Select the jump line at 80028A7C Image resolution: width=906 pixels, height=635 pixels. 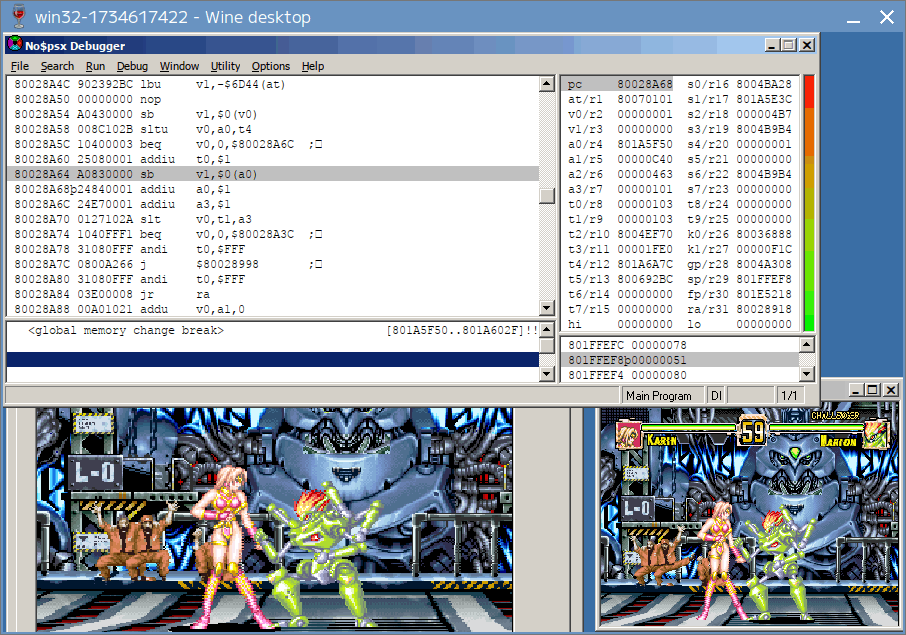click(273, 264)
